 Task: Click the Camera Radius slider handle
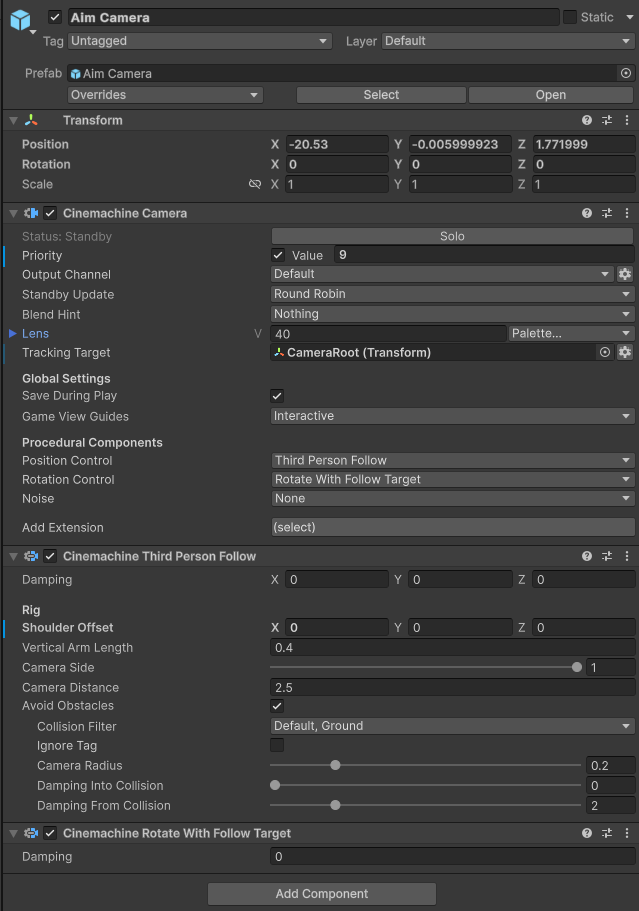point(335,765)
